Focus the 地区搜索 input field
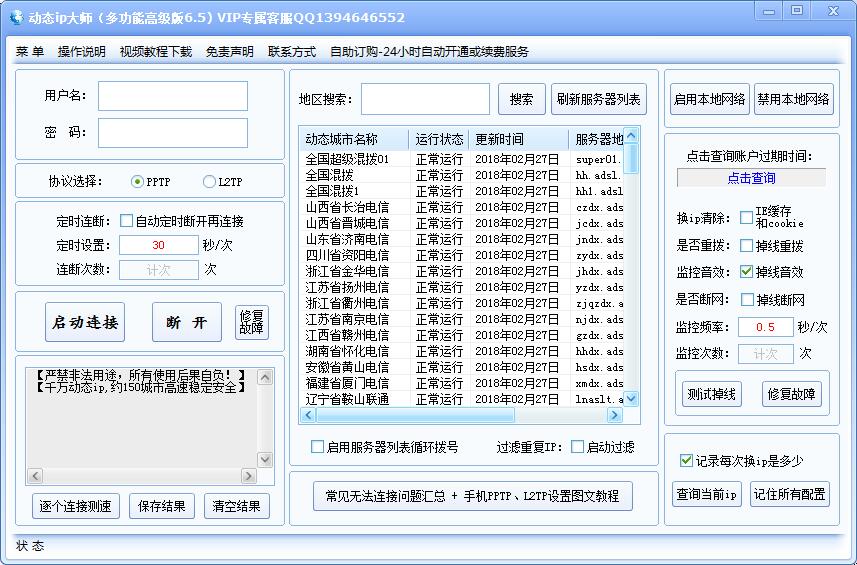The height and width of the screenshot is (565, 857). pyautogui.click(x=425, y=99)
